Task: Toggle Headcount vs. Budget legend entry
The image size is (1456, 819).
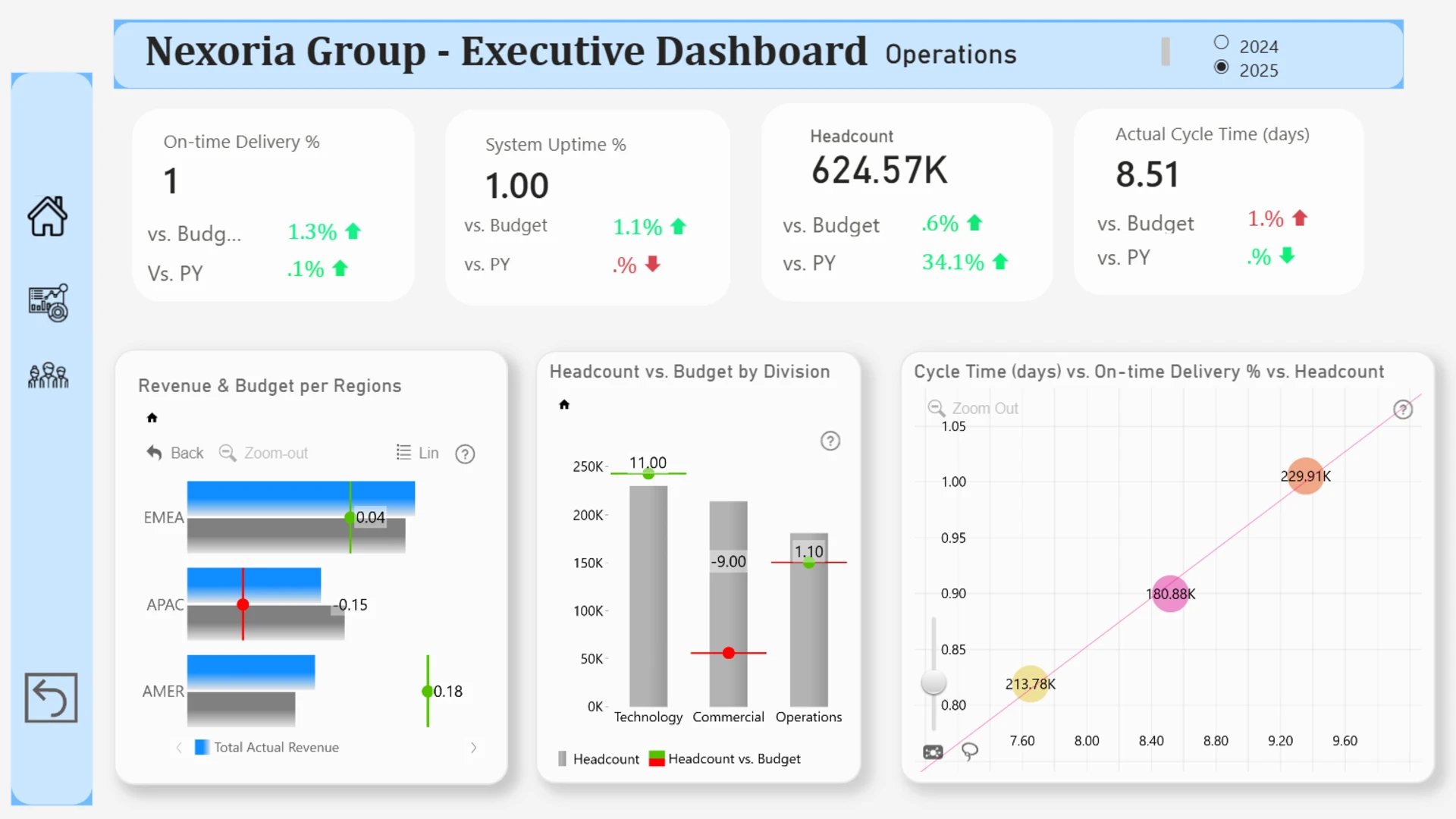Action: tap(725, 759)
